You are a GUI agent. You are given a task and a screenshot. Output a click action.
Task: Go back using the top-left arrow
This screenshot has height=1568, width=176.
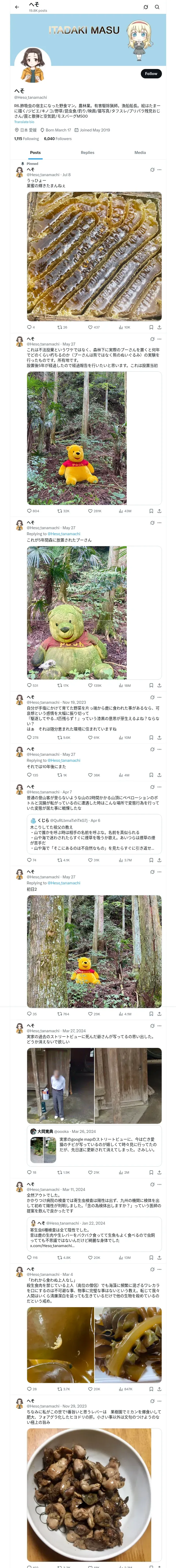(17, 7)
